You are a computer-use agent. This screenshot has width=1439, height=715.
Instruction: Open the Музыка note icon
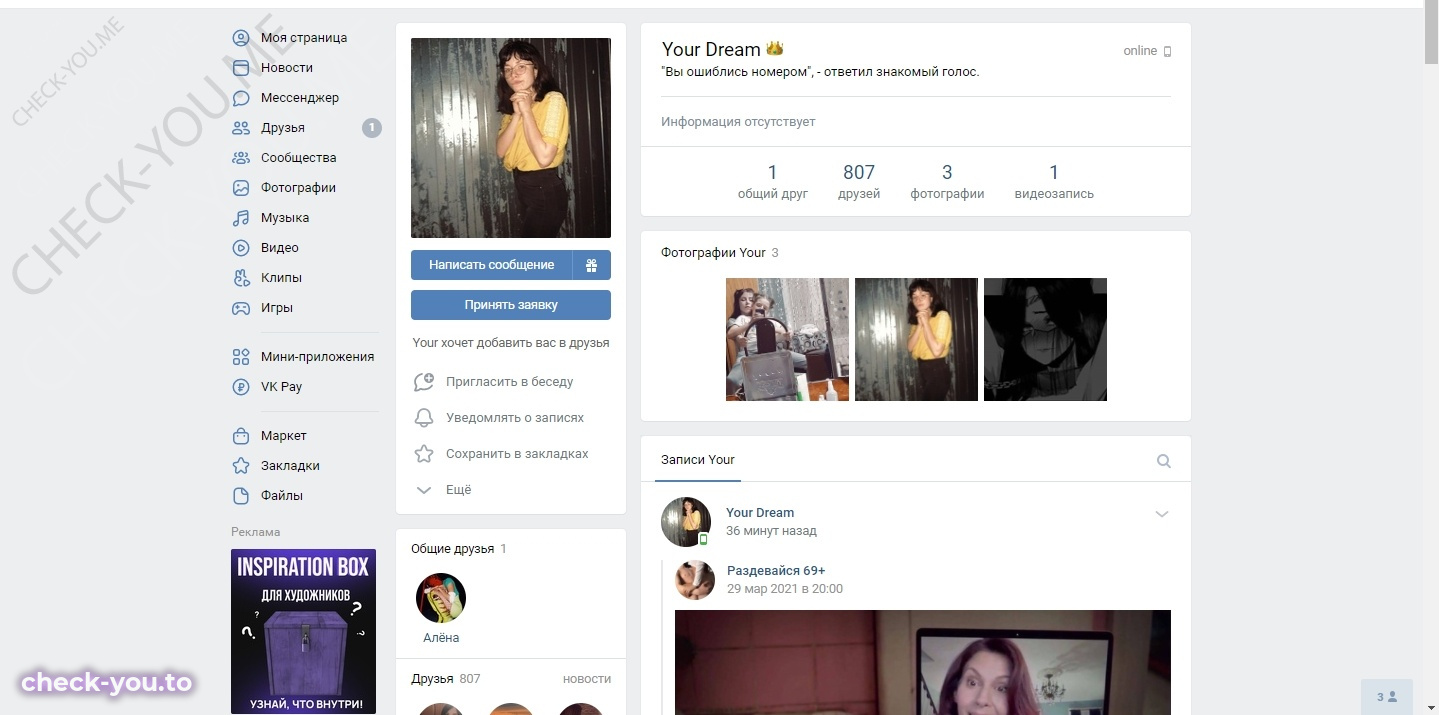(241, 218)
